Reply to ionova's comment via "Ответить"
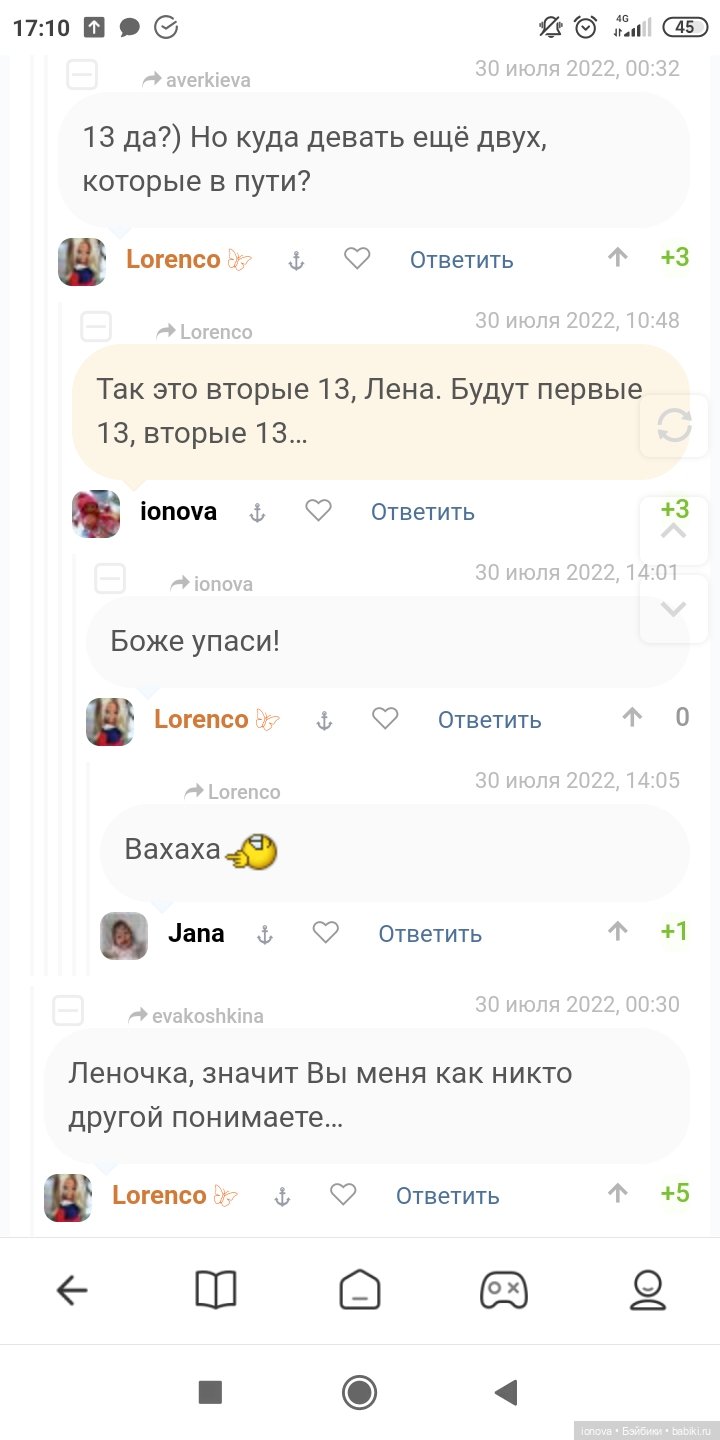Image resolution: width=720 pixels, height=1440 pixels. click(422, 512)
